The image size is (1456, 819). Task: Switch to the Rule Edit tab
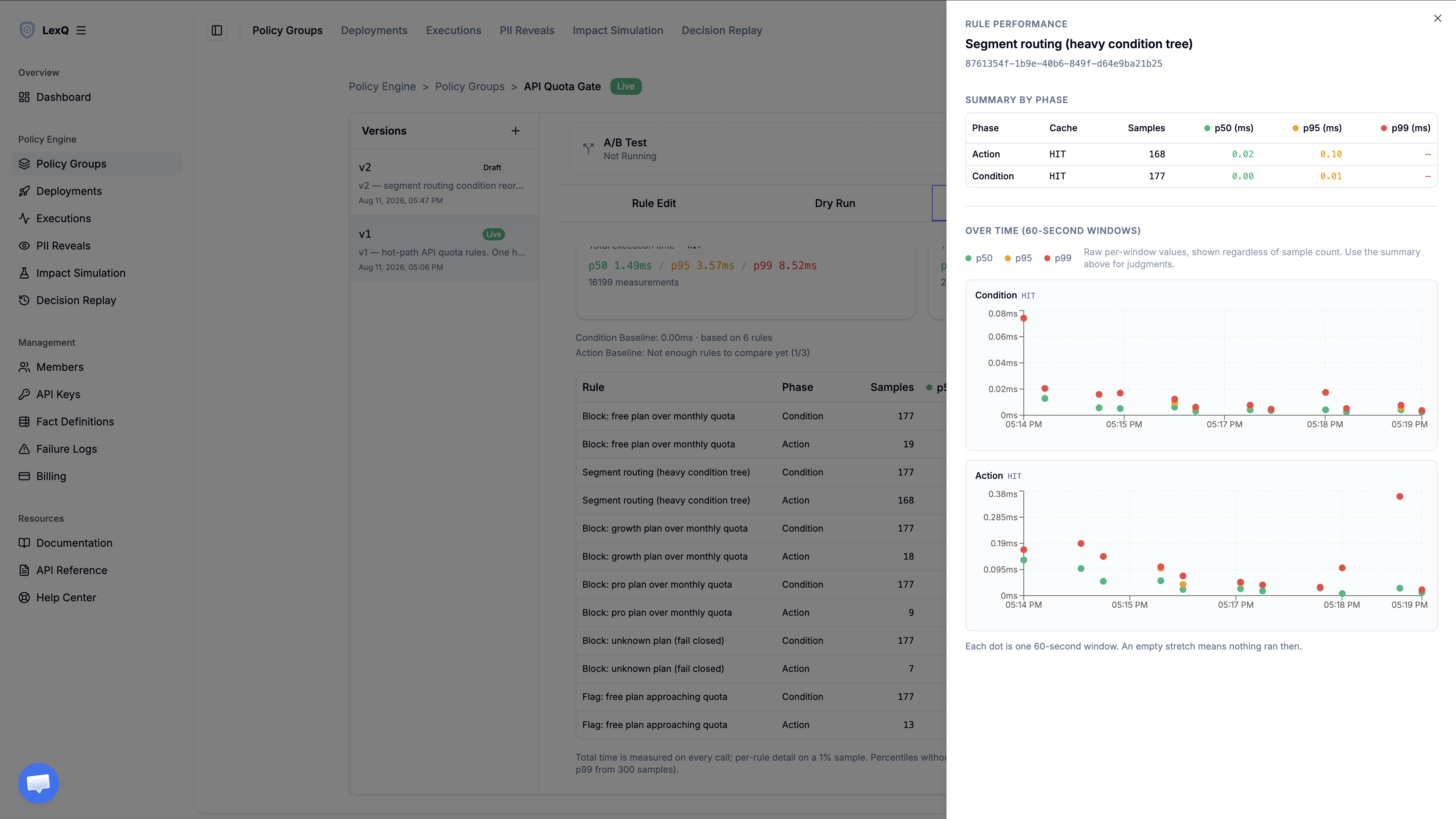(x=653, y=204)
